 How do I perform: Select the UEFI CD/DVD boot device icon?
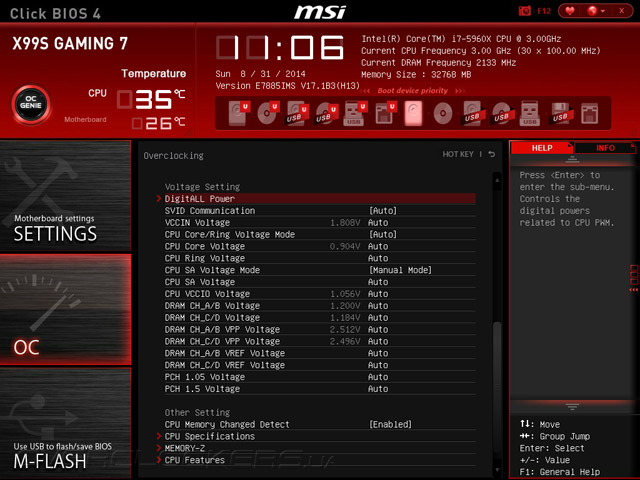point(267,113)
